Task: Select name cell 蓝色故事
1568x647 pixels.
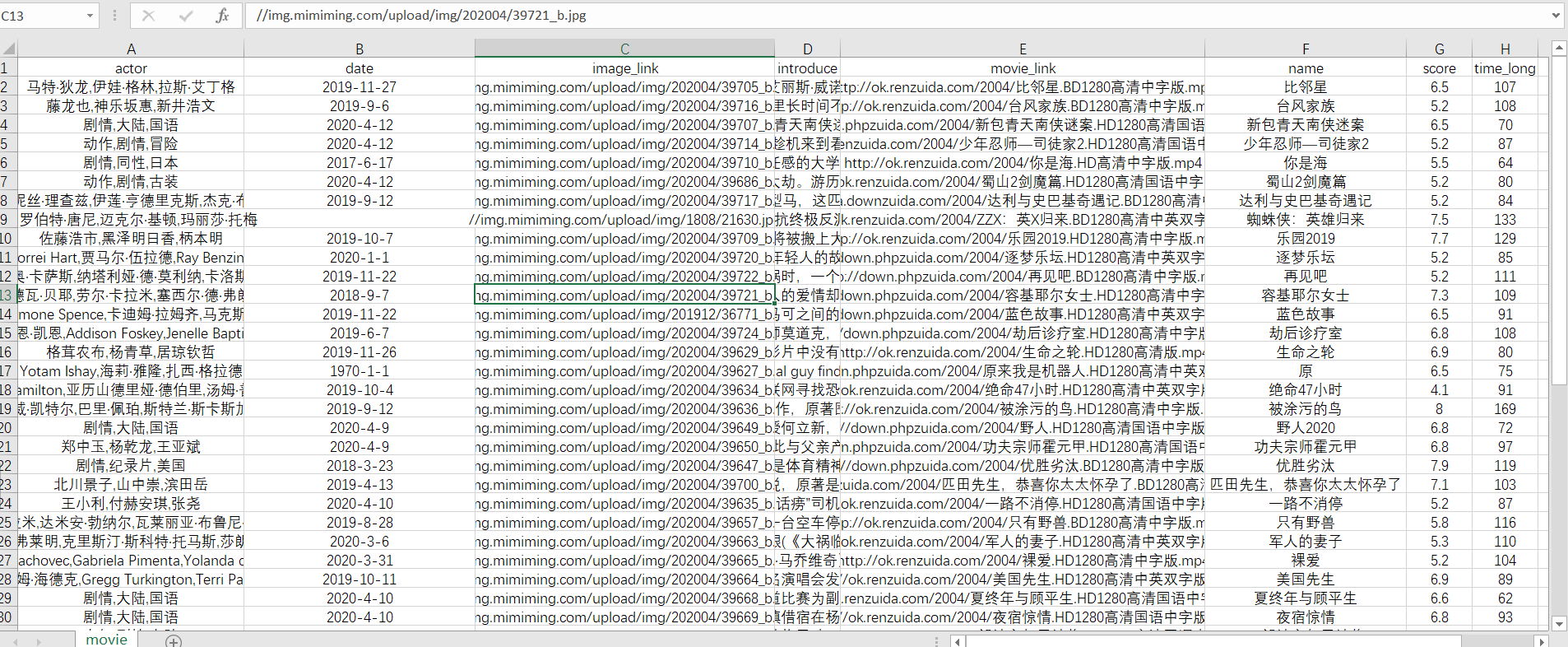Action: coord(1306,314)
